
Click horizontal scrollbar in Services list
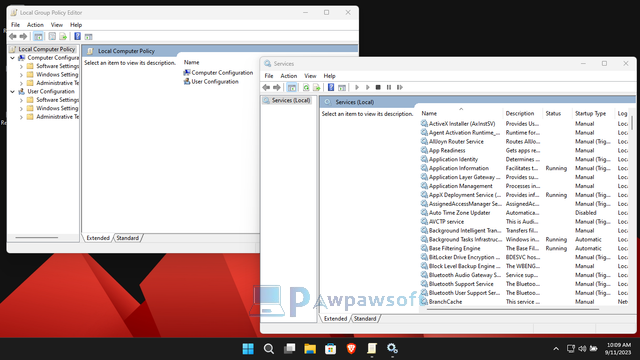(x=512, y=309)
